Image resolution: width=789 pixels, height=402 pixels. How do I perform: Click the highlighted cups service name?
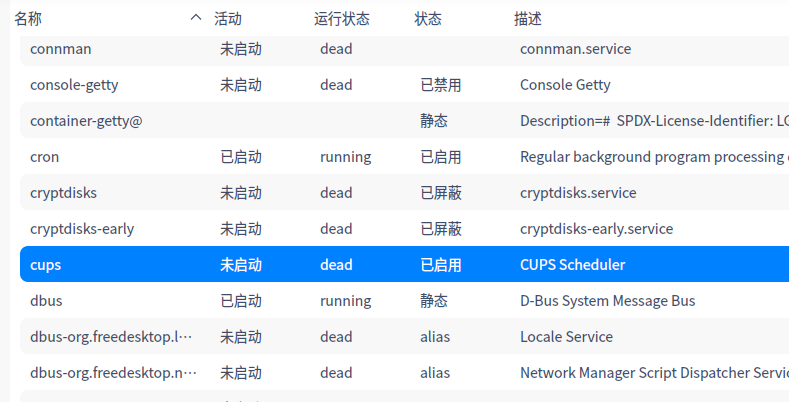[46, 265]
